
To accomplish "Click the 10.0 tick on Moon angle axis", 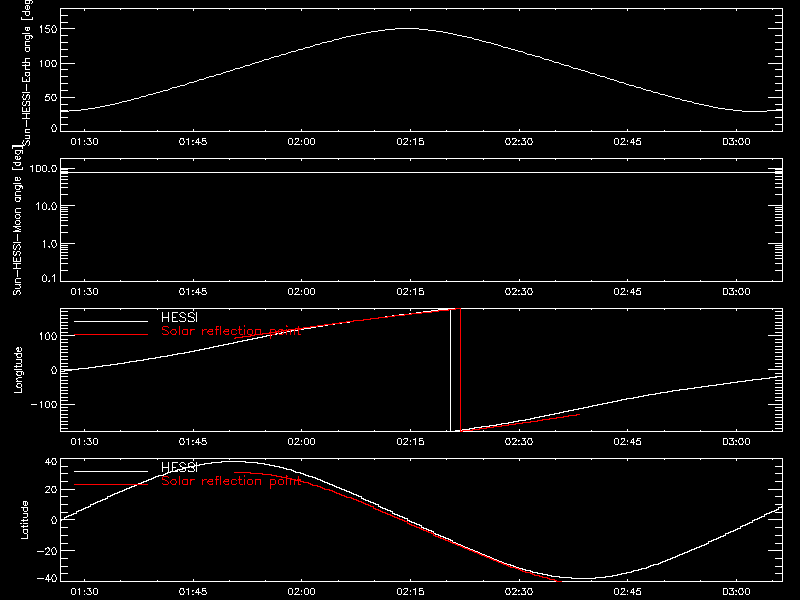I will (x=46, y=206).
